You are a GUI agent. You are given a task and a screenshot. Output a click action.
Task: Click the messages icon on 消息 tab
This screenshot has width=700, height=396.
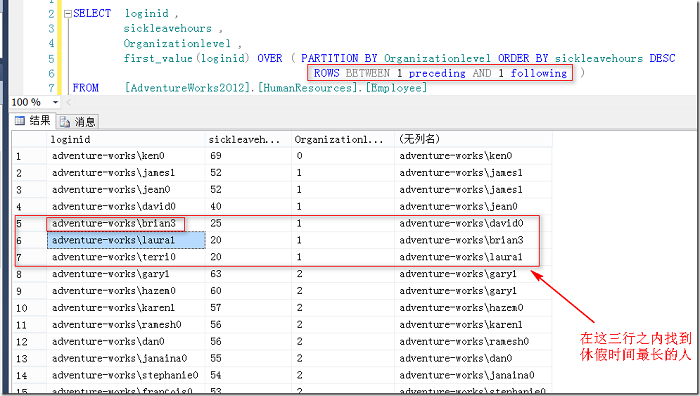tap(65, 122)
